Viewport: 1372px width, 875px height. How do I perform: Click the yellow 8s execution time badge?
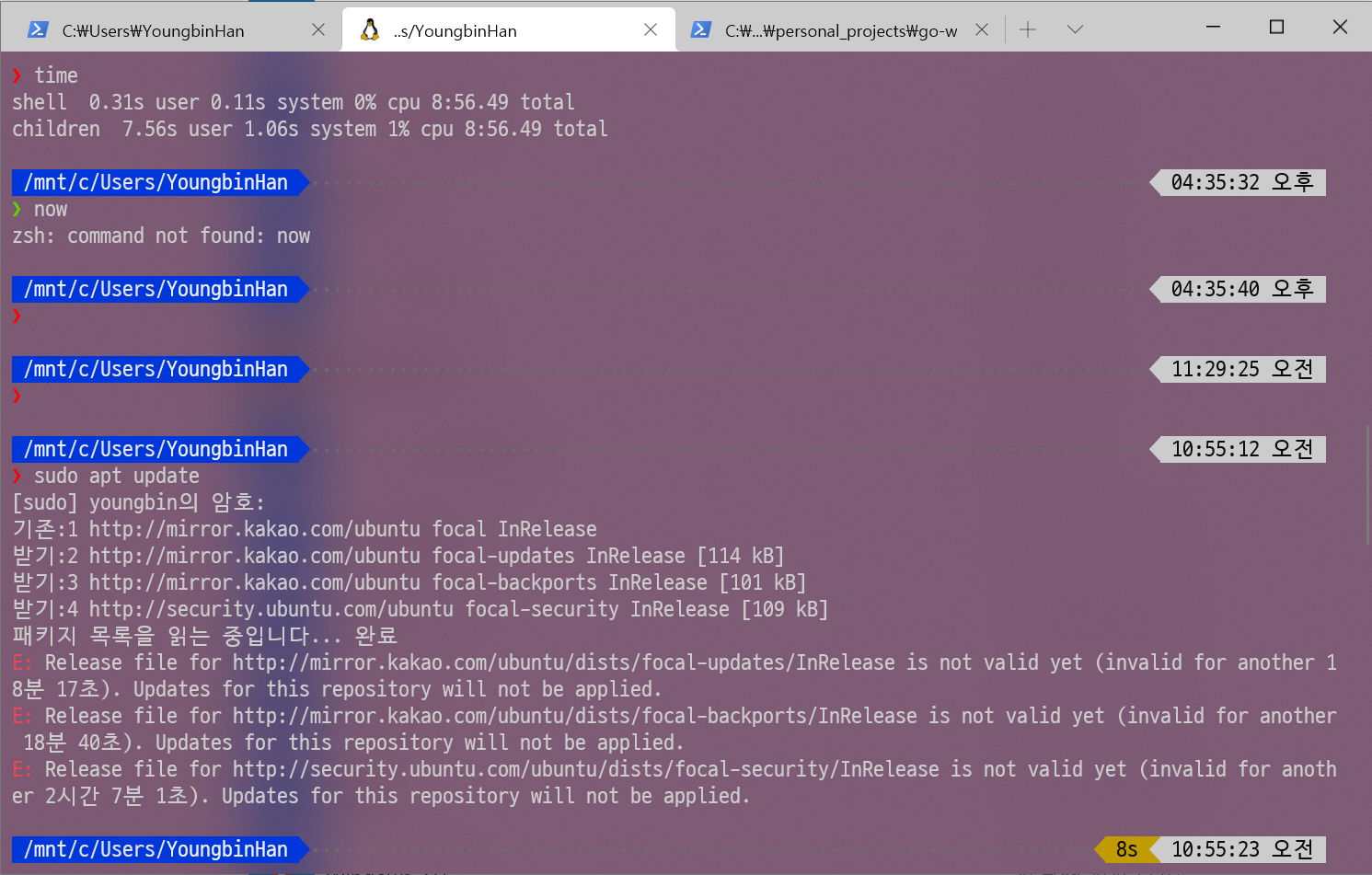pyautogui.click(x=1126, y=849)
